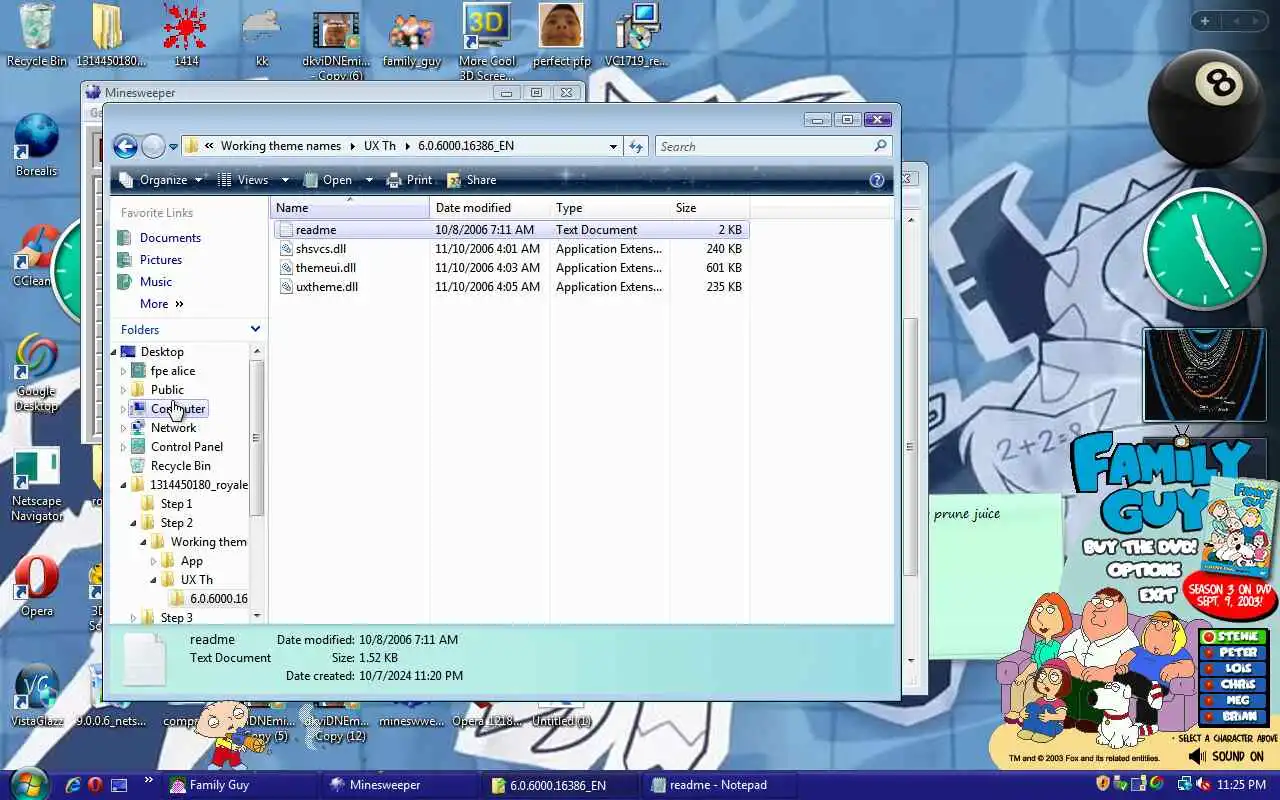Click Buy the DVD in Family Guy
1280x800 pixels.
[1140, 548]
